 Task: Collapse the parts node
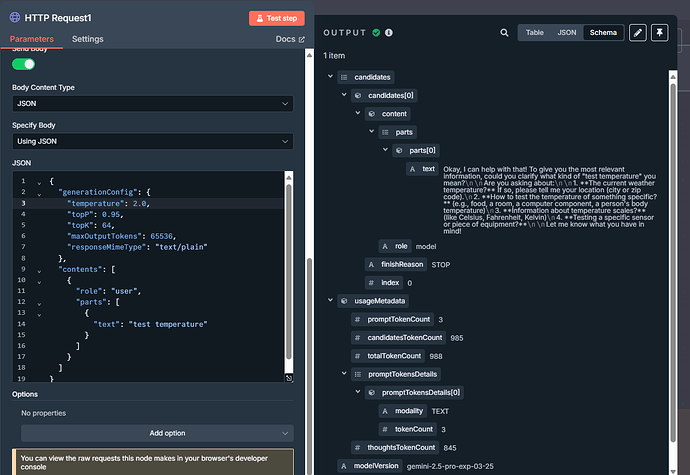click(371, 131)
